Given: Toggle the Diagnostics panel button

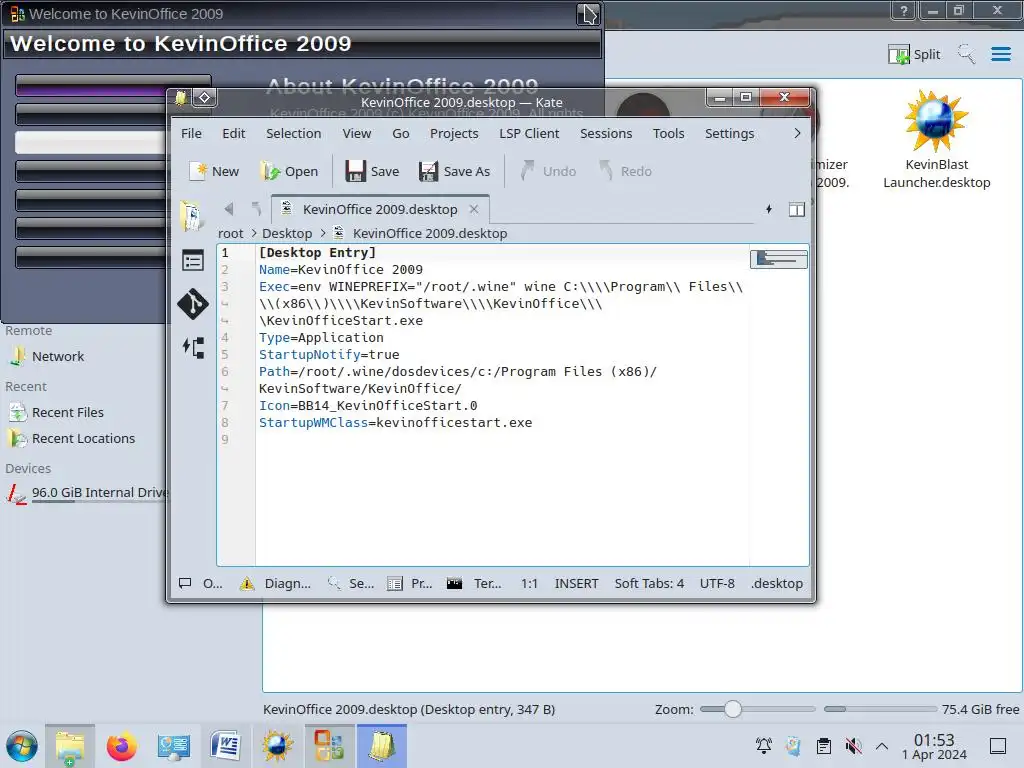Looking at the screenshot, I should pyautogui.click(x=276, y=583).
